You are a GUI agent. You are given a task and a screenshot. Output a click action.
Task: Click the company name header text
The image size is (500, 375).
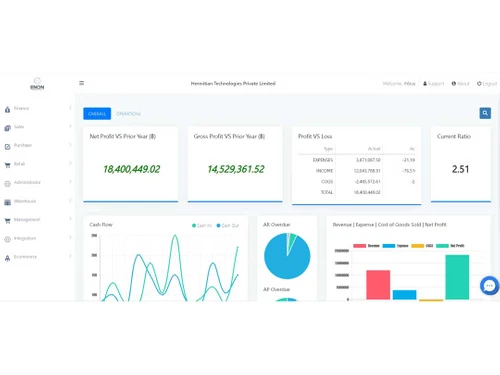point(233,83)
